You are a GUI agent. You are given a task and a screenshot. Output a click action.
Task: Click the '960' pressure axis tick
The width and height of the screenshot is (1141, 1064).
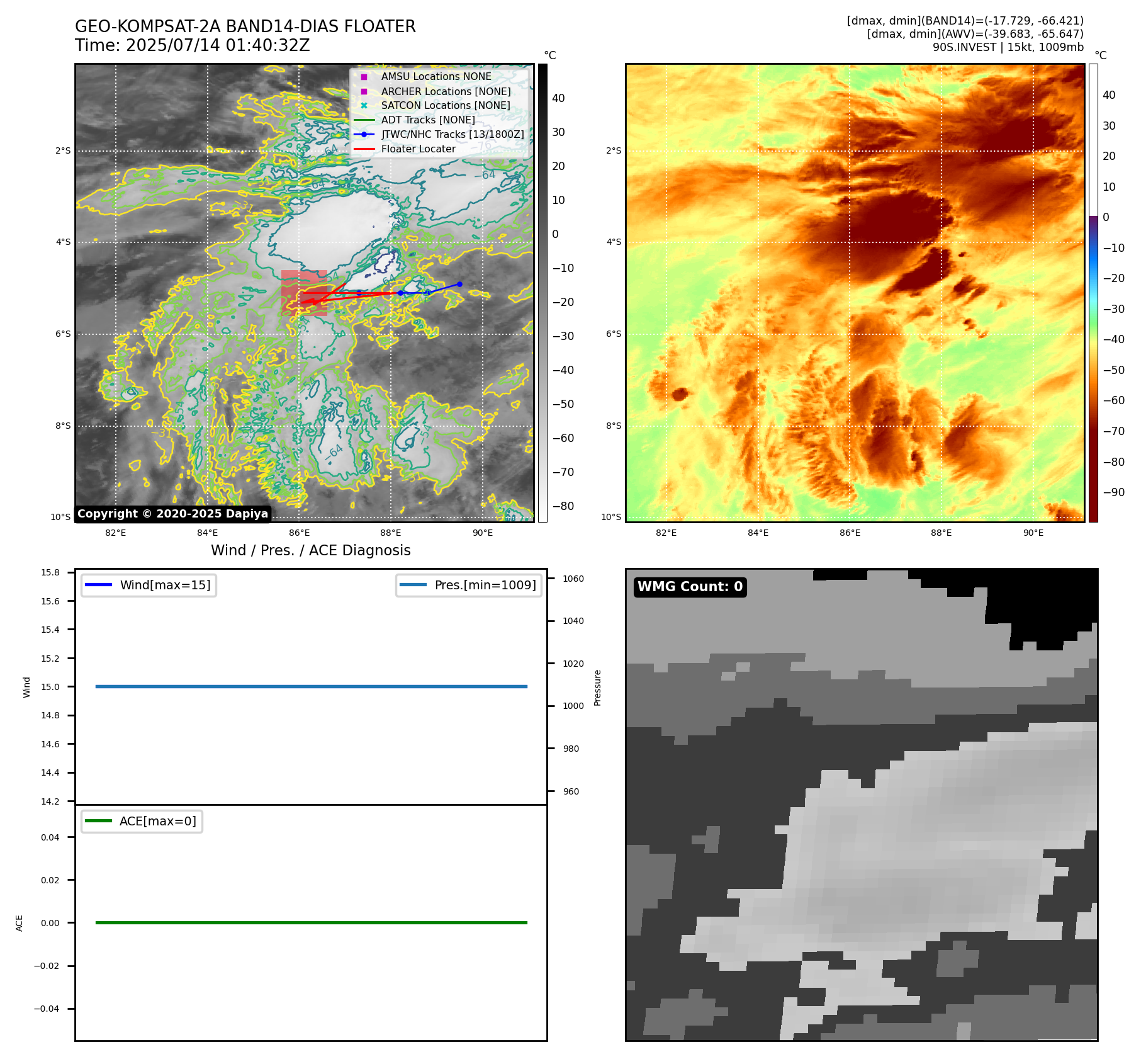coord(571,791)
